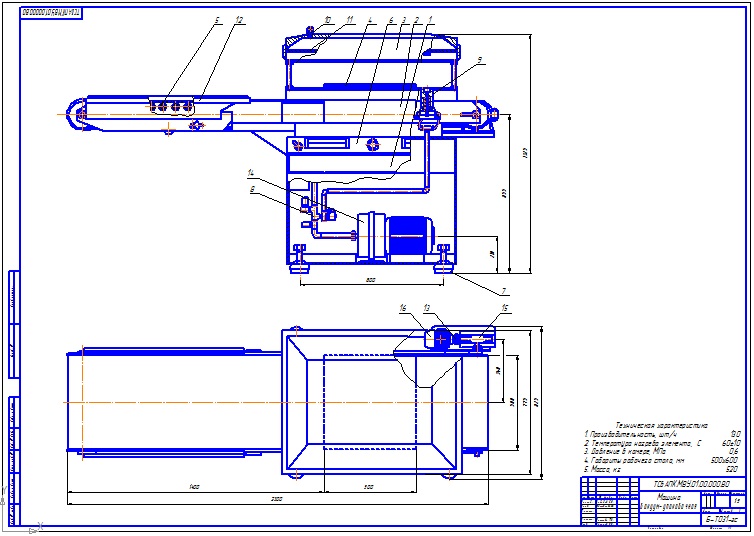This screenshot has width=754, height=536.
Task: Click the coordinate origin marker at bottom-left
Action: pos(37,527)
